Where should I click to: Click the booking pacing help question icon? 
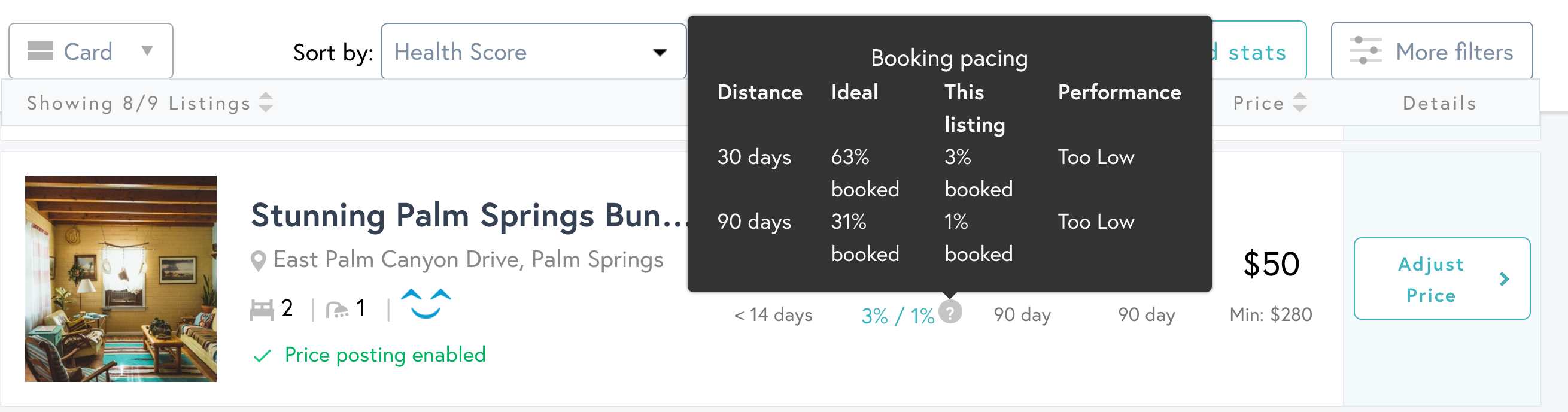tap(950, 312)
